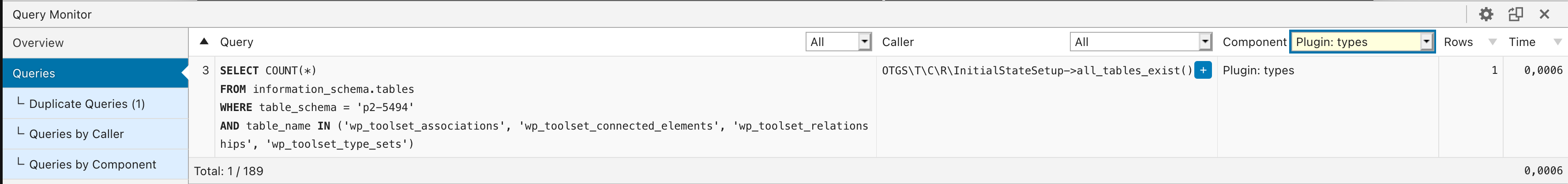Open Query Monitor settings gear
Image resolution: width=1568 pixels, height=184 pixels.
pos(1486,14)
